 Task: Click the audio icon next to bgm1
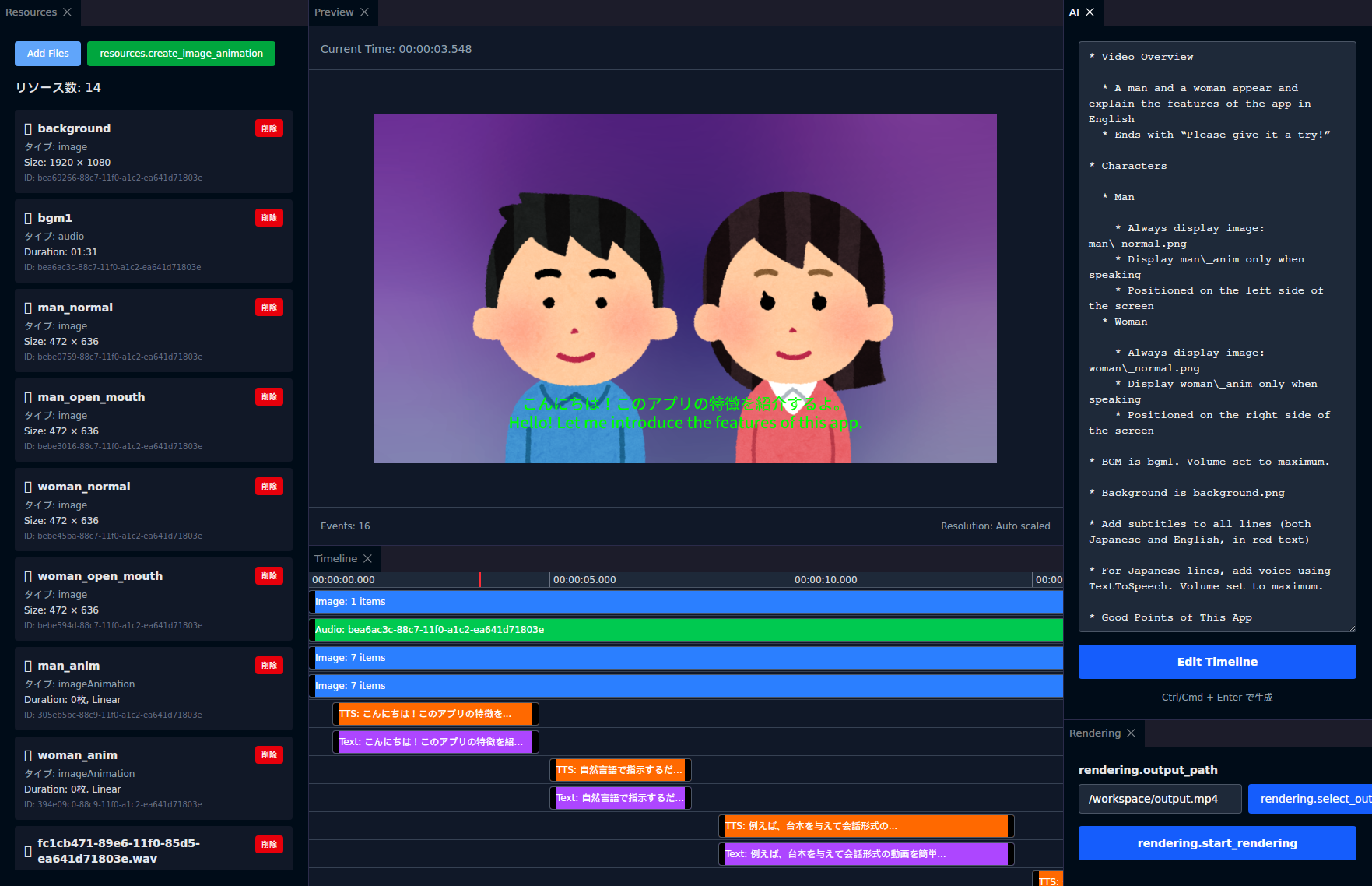pyautogui.click(x=29, y=217)
